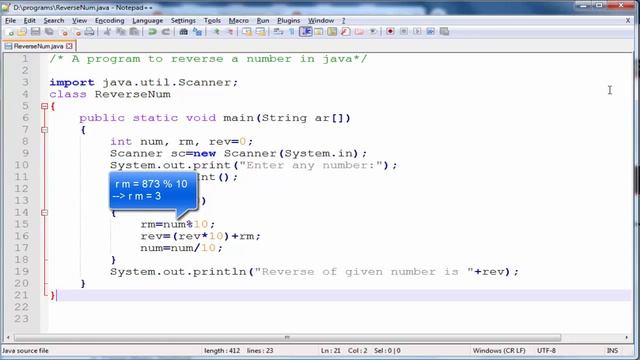Image resolution: width=640 pixels, height=360 pixels.
Task: Open the Function List toolbar icon
Action: pyautogui.click(x=346, y=32)
